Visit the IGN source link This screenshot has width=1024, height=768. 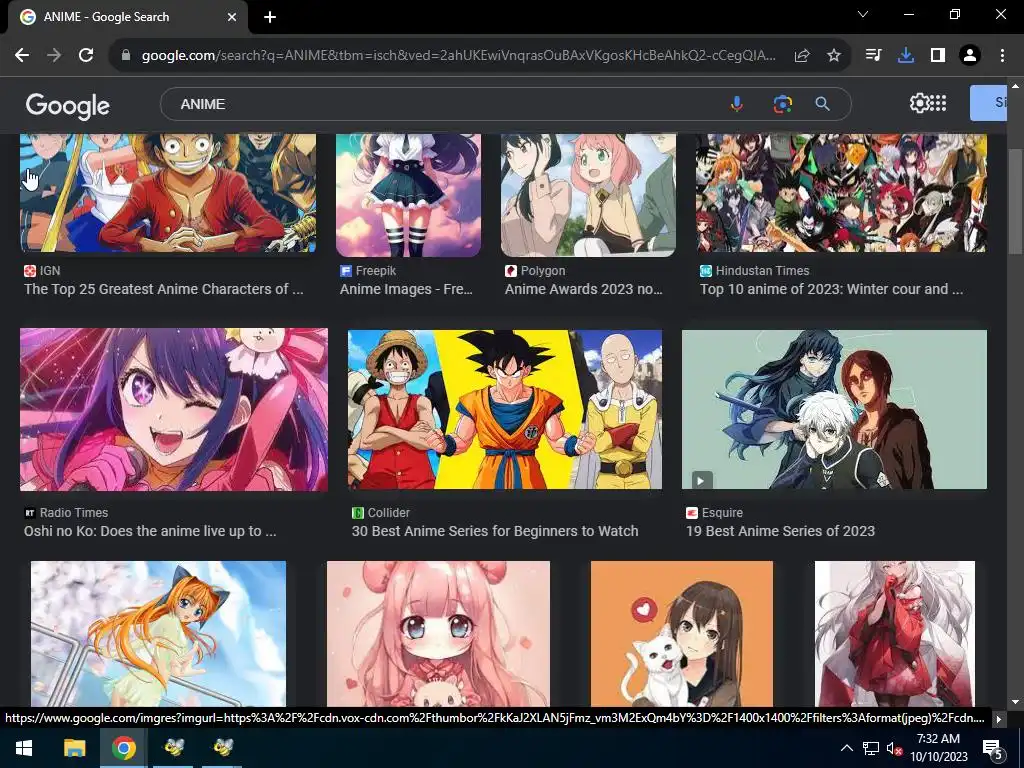coord(42,270)
